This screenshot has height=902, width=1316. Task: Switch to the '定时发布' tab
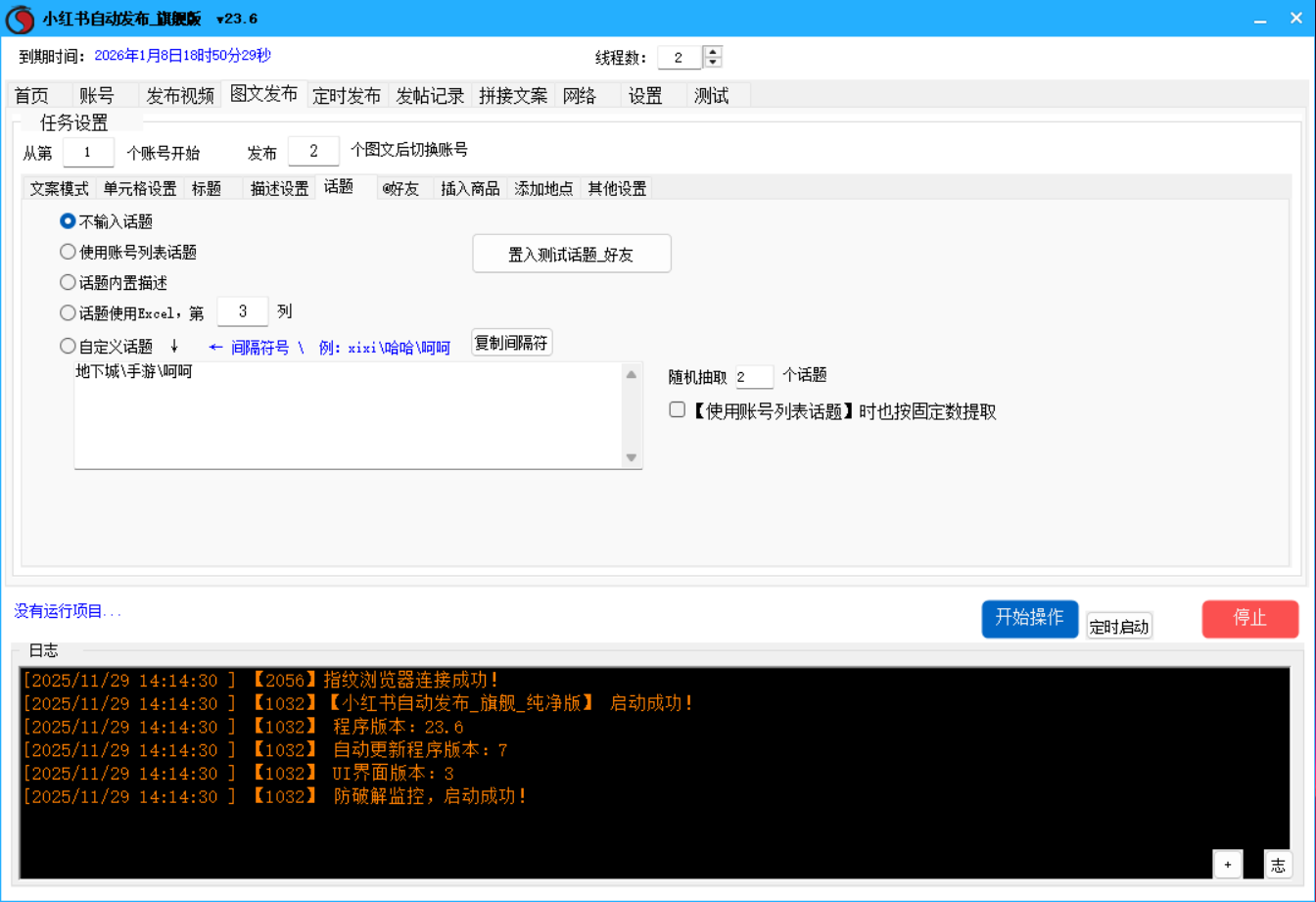pos(347,96)
